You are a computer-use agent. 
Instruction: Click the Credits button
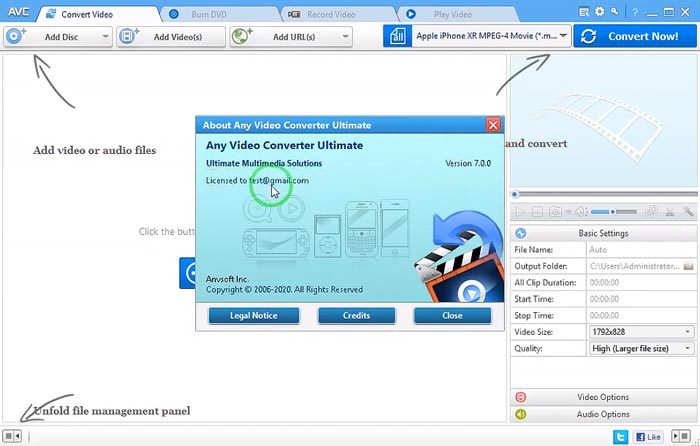[356, 316]
